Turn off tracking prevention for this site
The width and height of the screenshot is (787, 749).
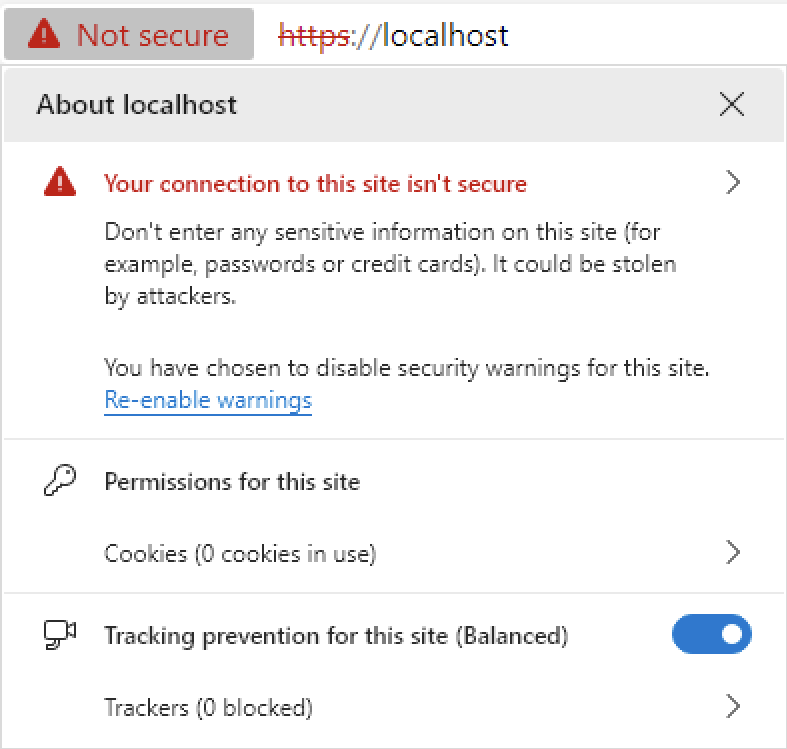[712, 634]
